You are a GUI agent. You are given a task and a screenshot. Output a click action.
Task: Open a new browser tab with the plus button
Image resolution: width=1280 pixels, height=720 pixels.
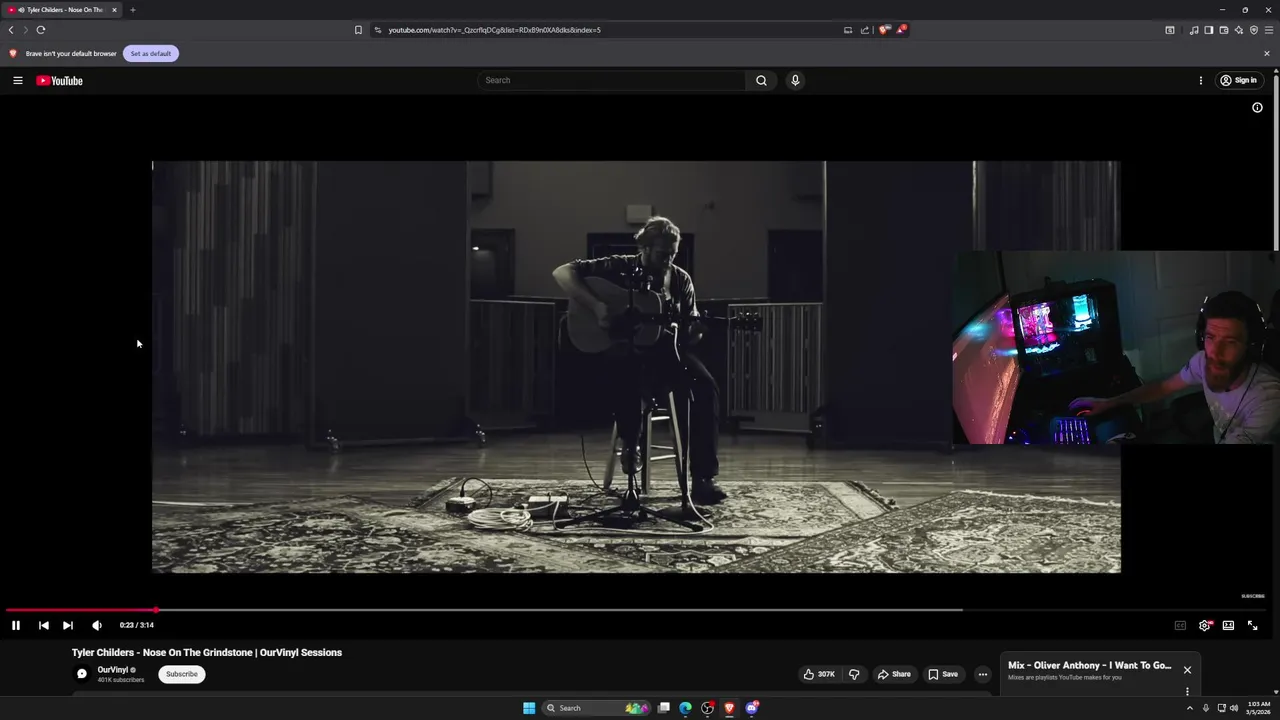(132, 10)
